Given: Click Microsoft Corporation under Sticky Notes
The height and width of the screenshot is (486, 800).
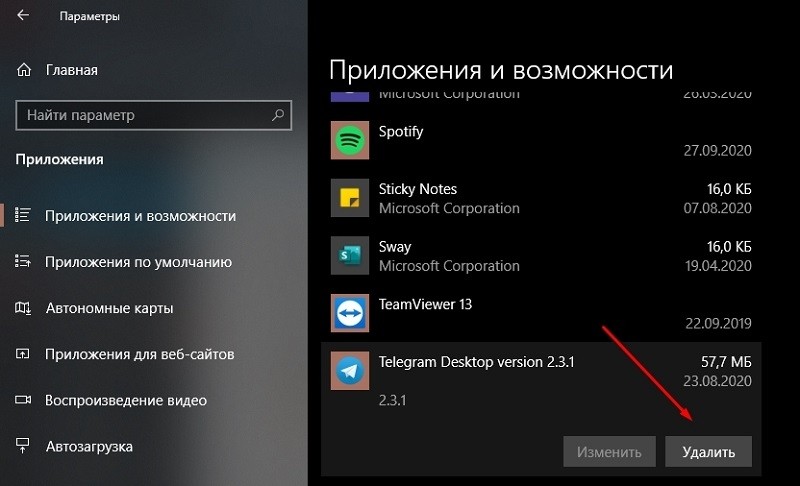Looking at the screenshot, I should point(449,208).
